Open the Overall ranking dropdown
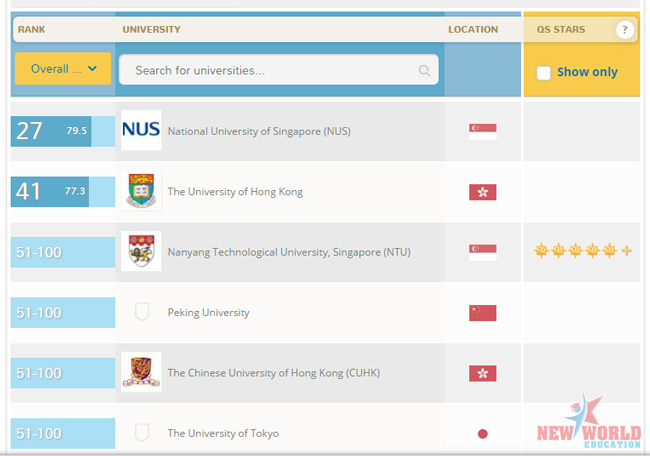The height and width of the screenshot is (456, 650). coord(63,68)
